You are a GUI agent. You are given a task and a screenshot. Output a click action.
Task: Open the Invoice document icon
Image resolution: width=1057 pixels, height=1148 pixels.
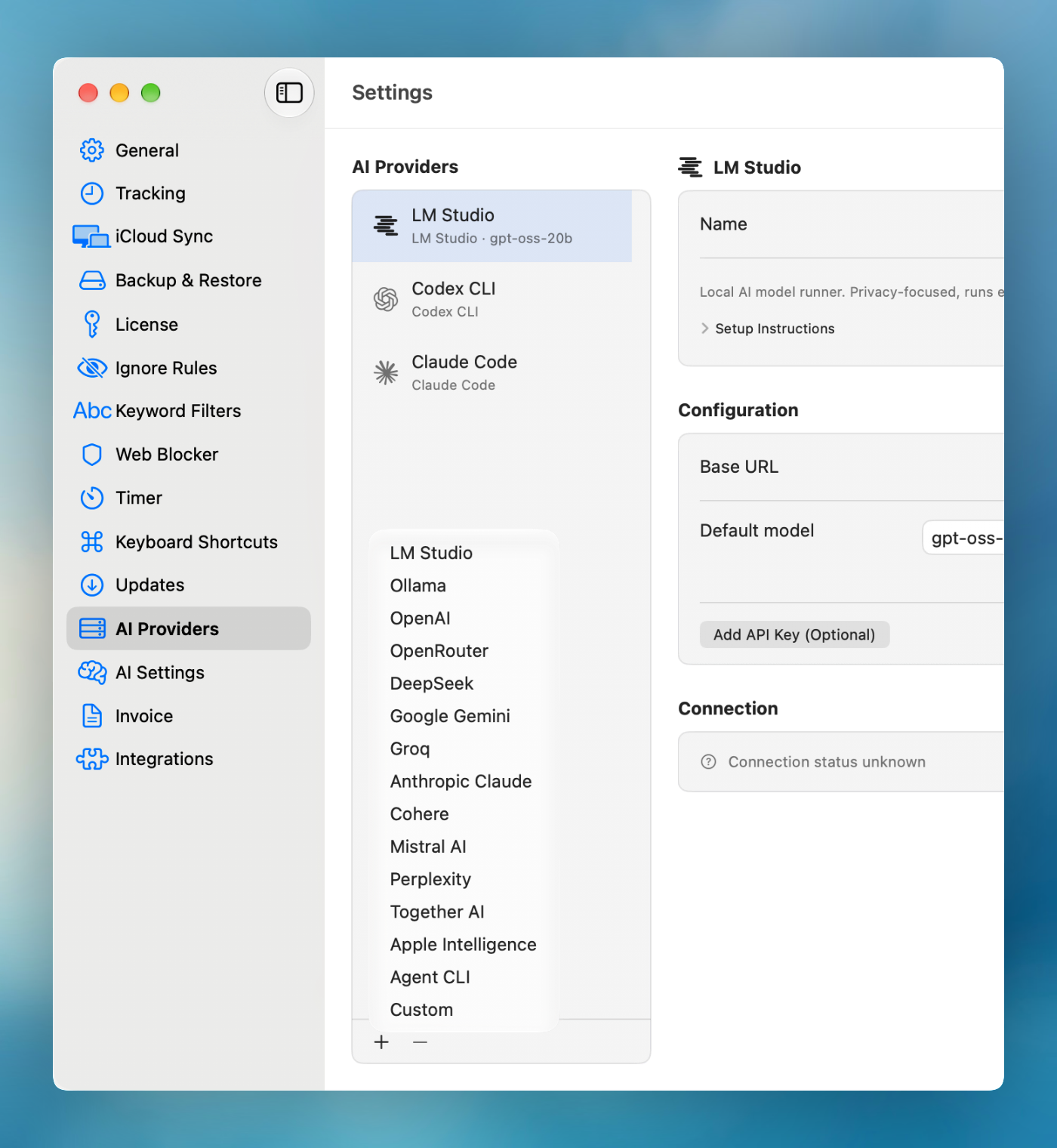(x=92, y=716)
